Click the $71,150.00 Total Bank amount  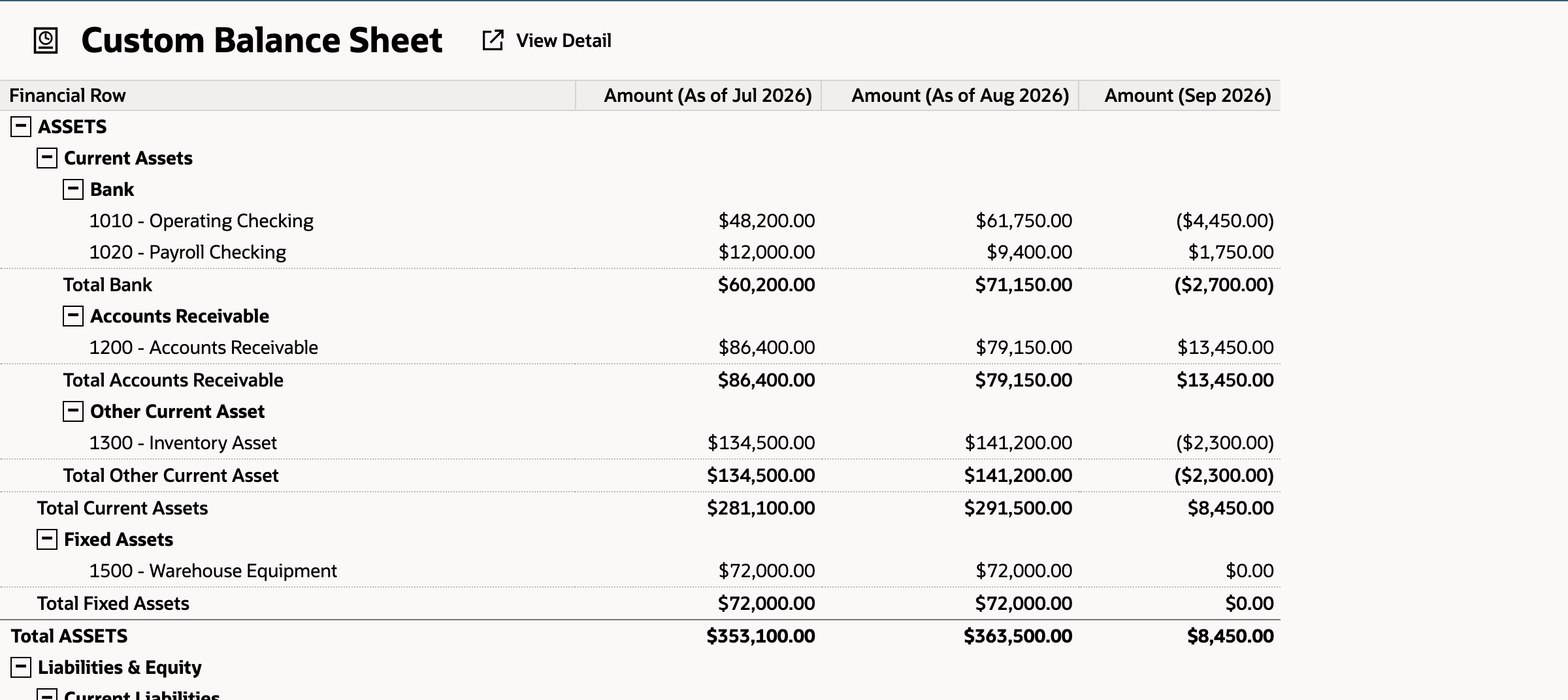click(x=1024, y=285)
